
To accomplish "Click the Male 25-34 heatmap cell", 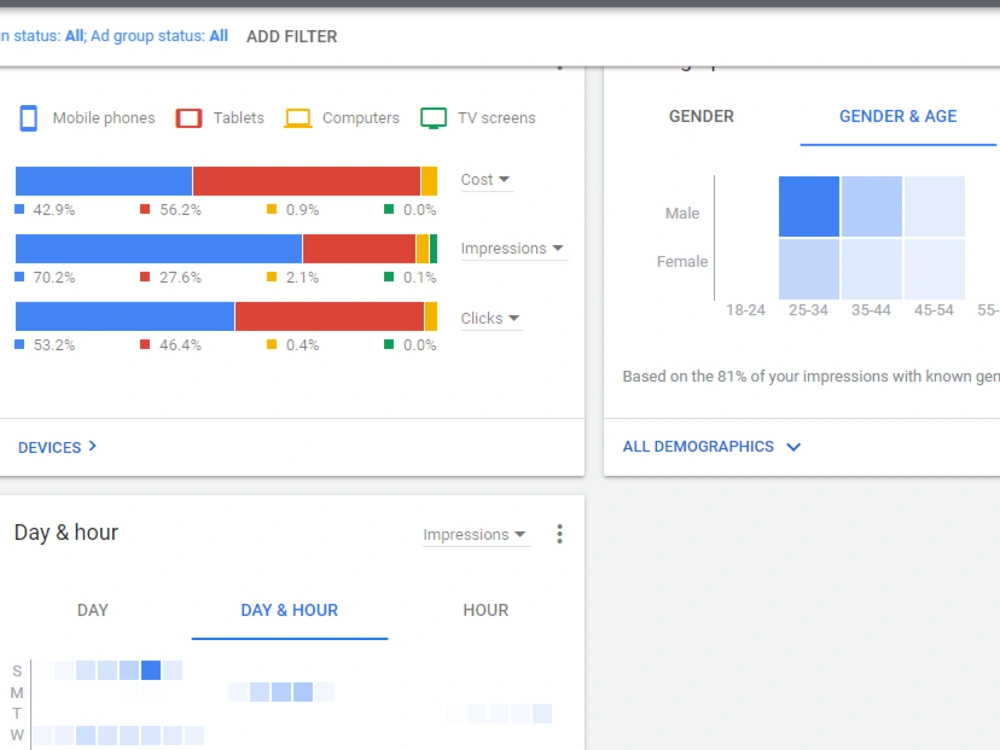I will [x=809, y=207].
